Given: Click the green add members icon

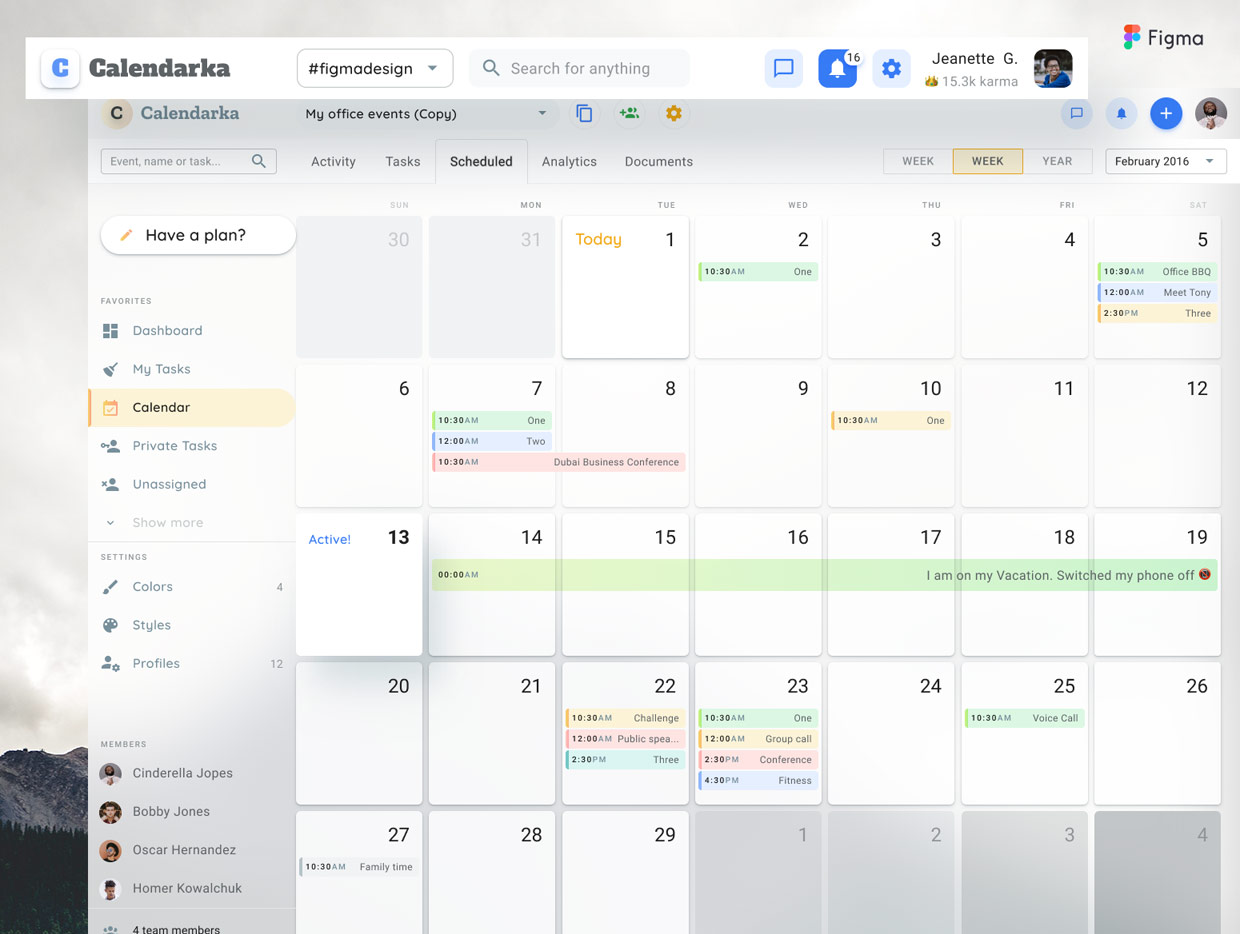Looking at the screenshot, I should (629, 114).
